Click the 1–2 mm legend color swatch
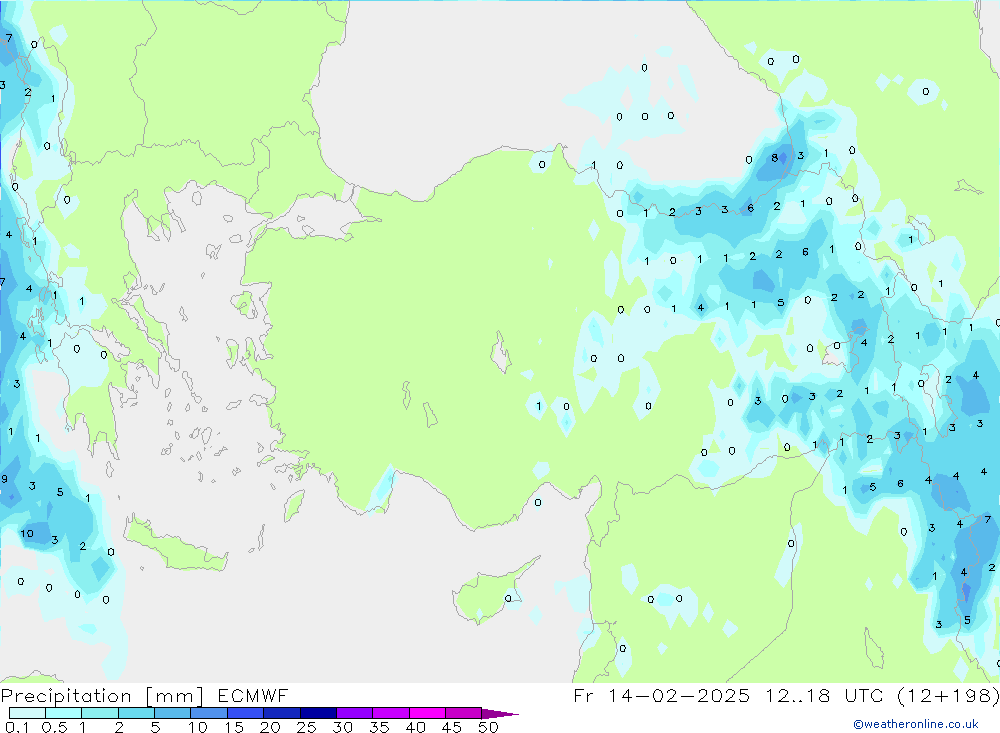 100,713
